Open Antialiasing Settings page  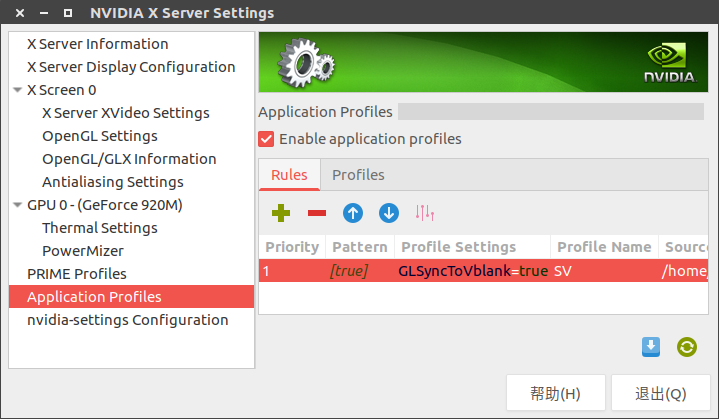tap(113, 182)
